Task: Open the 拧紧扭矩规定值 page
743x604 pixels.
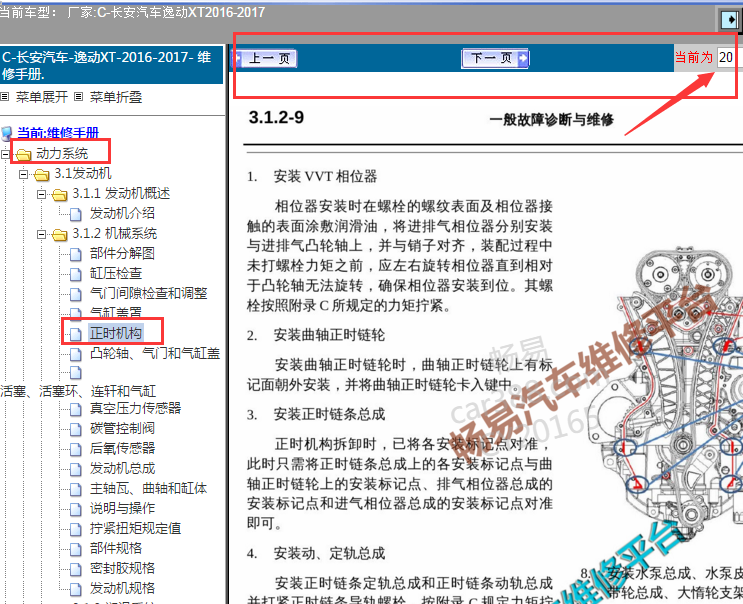Action: point(136,528)
